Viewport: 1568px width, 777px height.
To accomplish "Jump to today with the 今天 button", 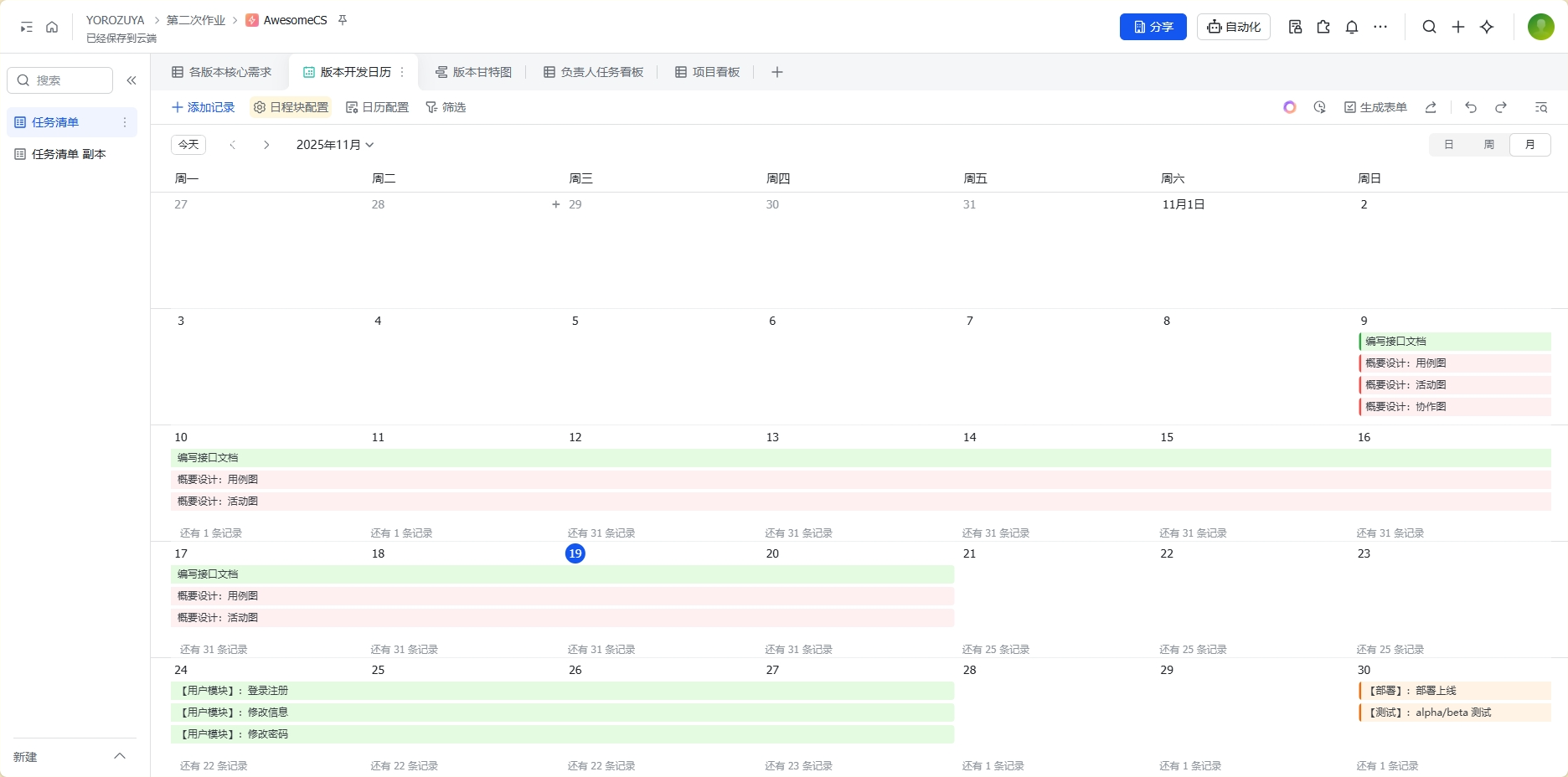I will [x=188, y=145].
